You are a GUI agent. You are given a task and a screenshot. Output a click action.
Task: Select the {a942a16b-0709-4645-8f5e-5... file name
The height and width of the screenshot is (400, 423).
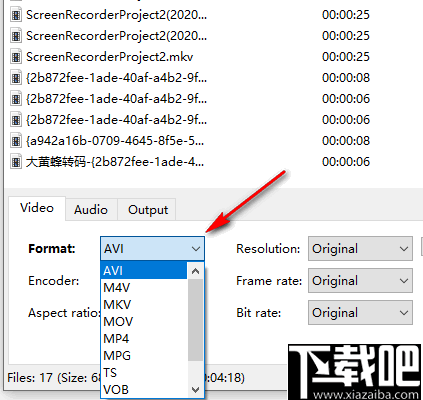coord(115,141)
